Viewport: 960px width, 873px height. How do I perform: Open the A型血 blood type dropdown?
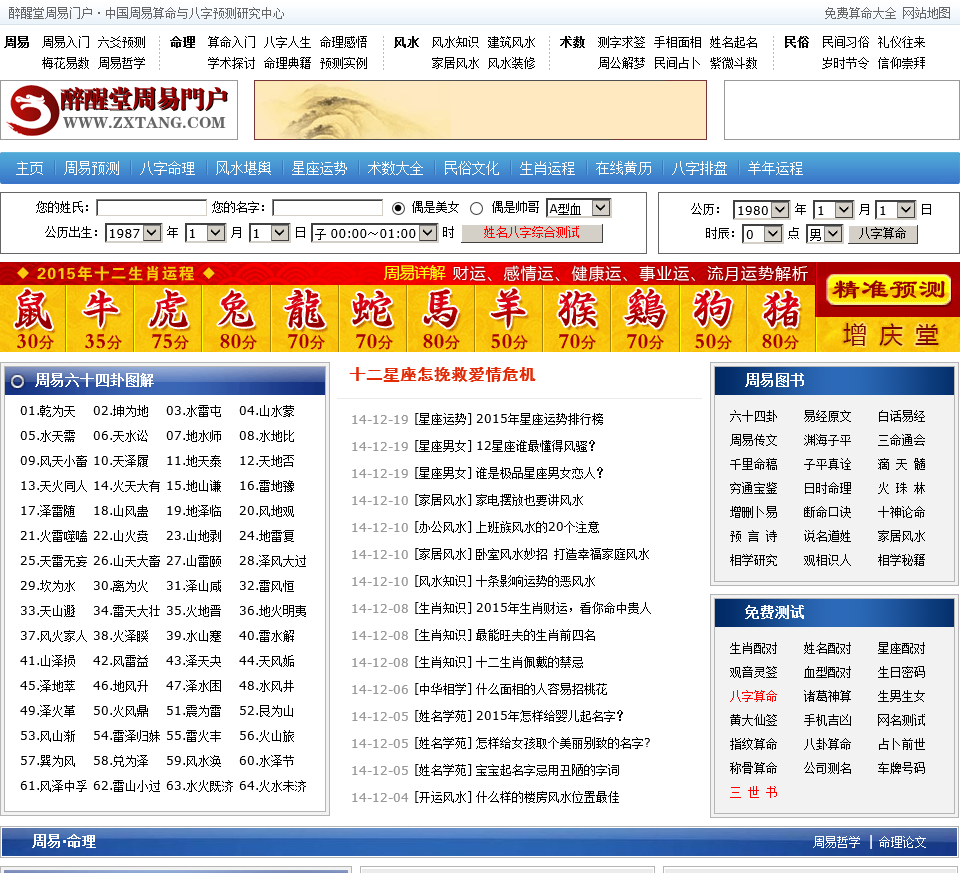pos(578,208)
